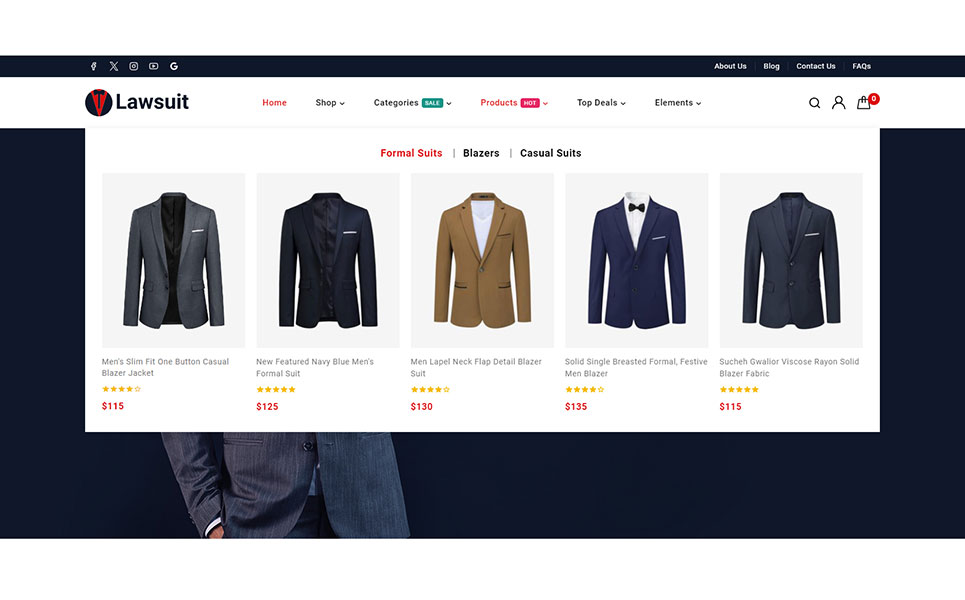Click the Google icon in top bar
The height and width of the screenshot is (600, 965).
point(174,66)
